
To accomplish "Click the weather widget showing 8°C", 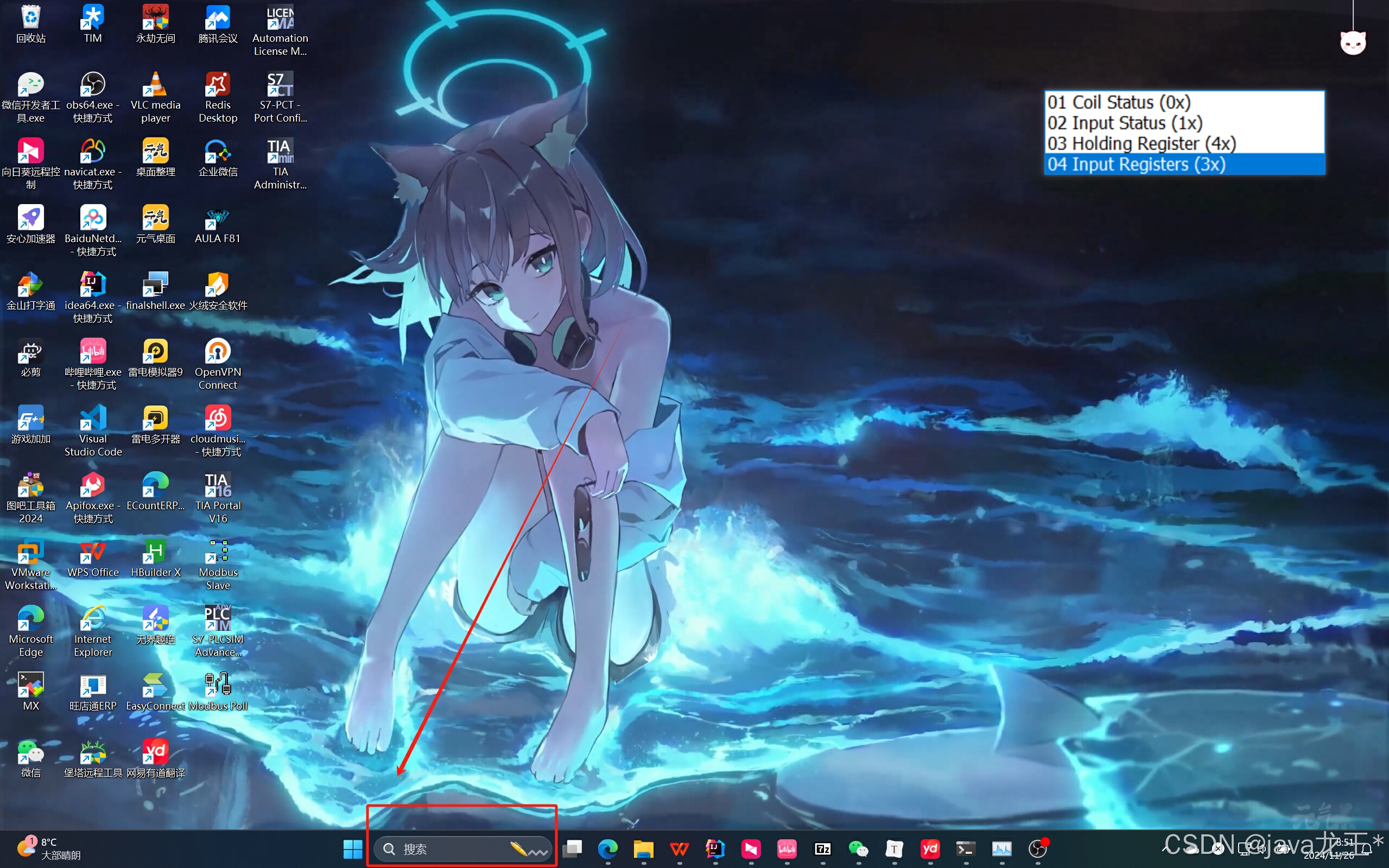I will click(49, 848).
